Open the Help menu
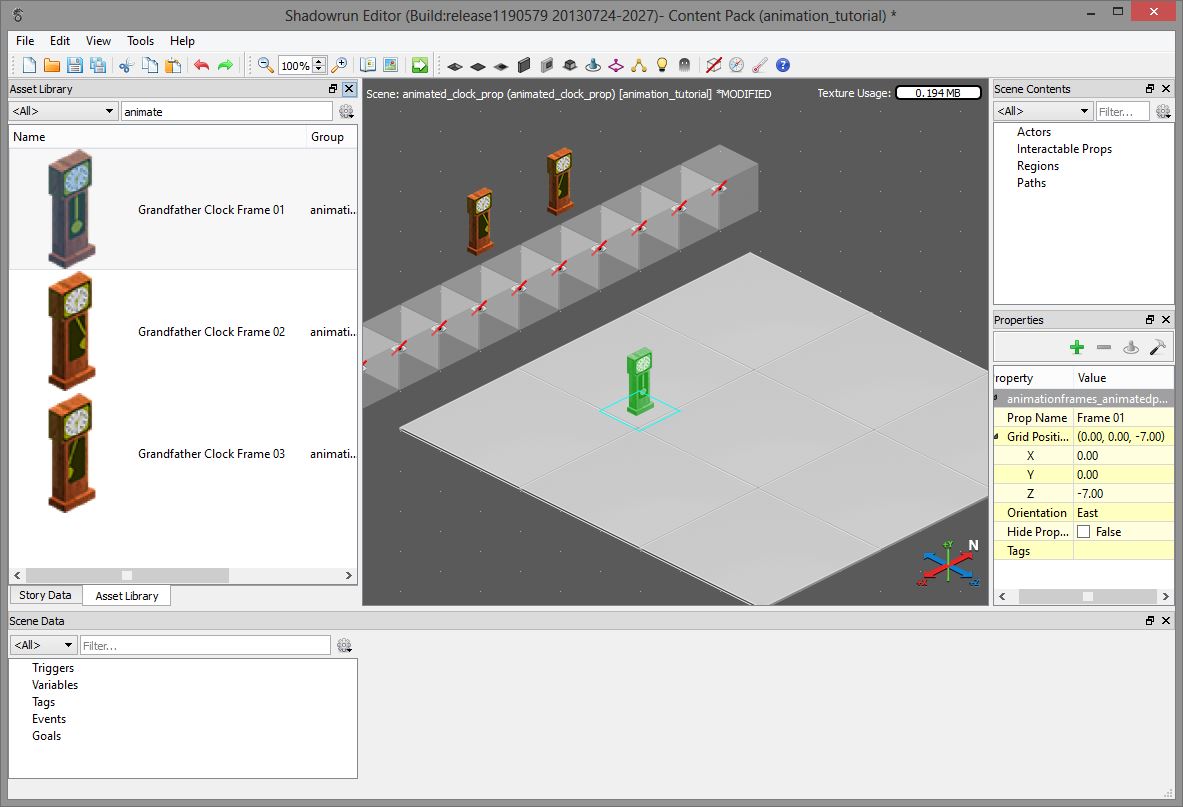The height and width of the screenshot is (807, 1183). pos(182,41)
